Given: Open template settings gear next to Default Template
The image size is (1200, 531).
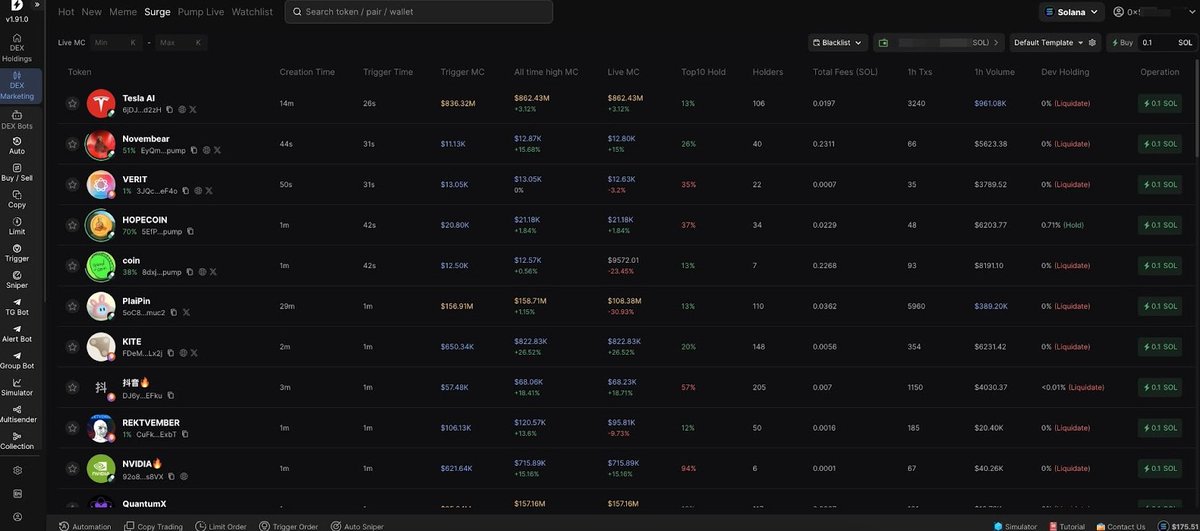Looking at the screenshot, I should pos(1093,42).
